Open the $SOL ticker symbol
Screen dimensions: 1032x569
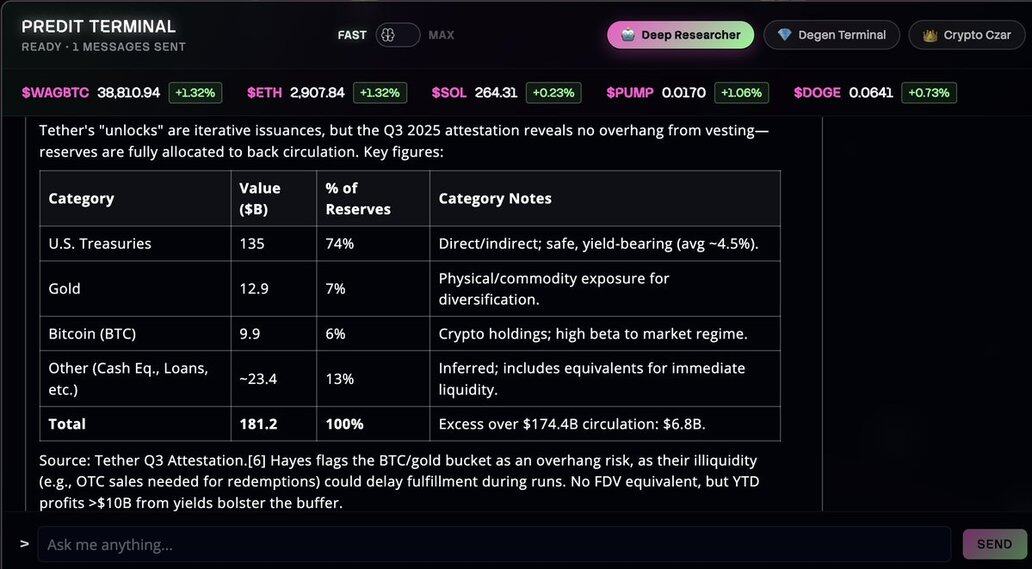point(449,93)
